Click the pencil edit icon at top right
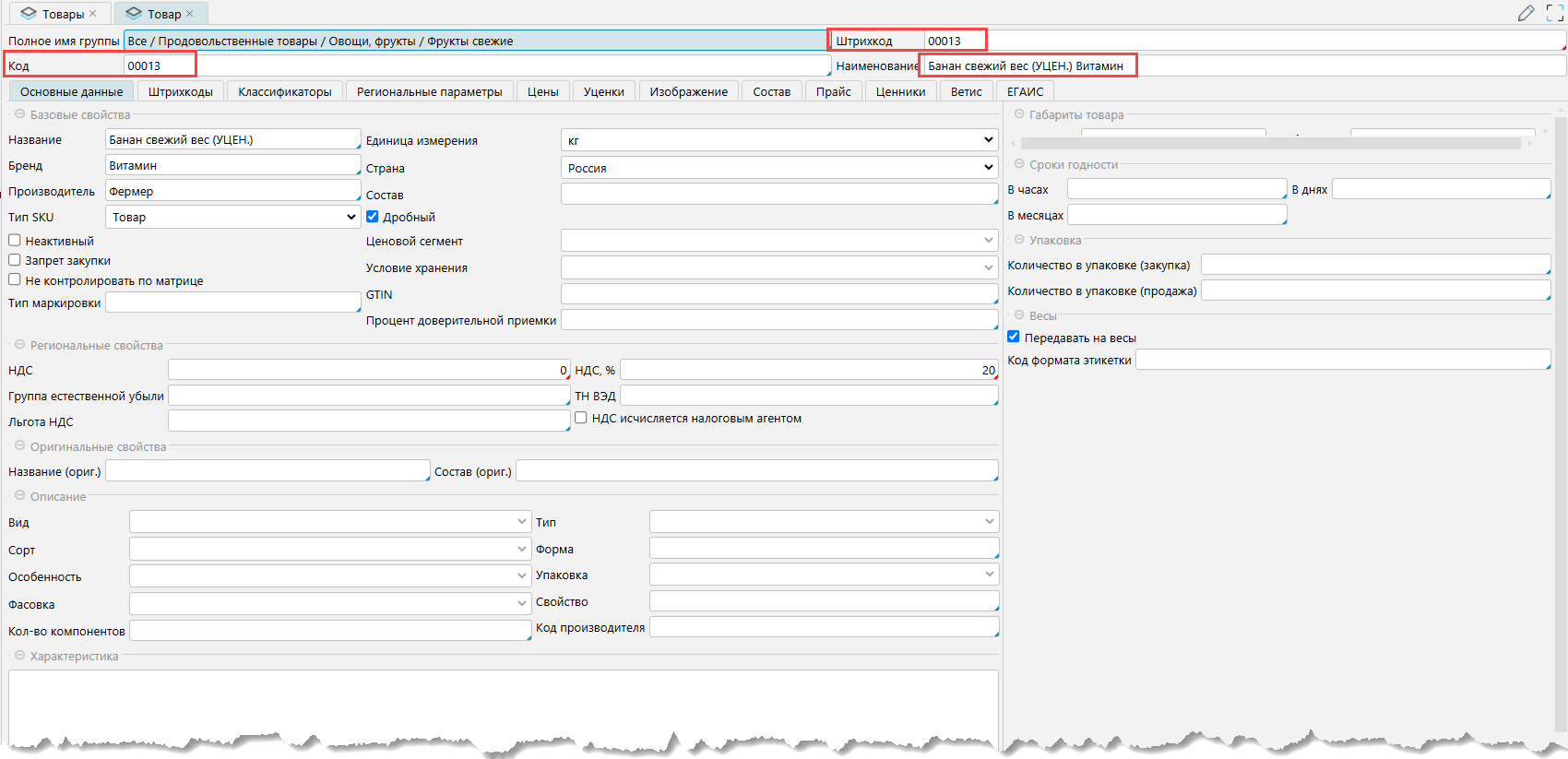The image size is (1568, 759). [x=1526, y=13]
